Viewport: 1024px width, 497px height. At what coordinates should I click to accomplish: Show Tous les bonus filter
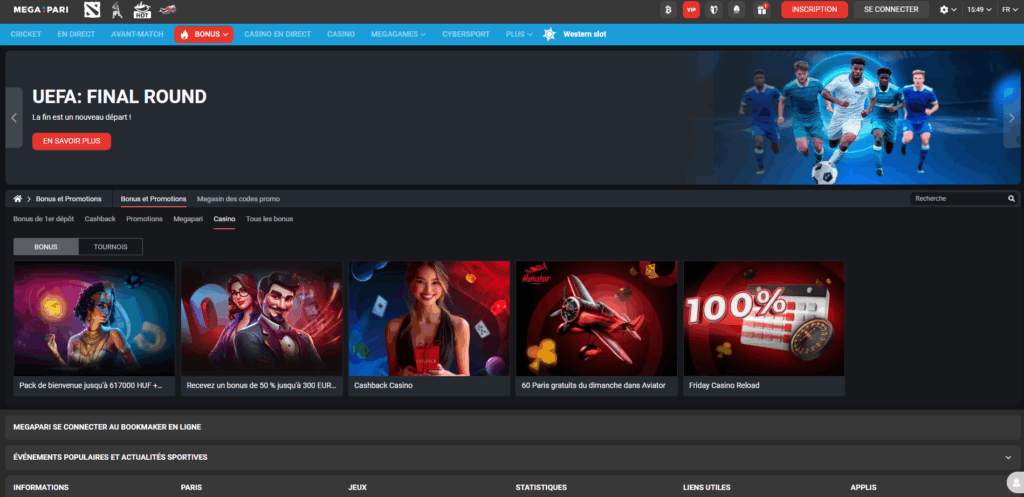[269, 219]
